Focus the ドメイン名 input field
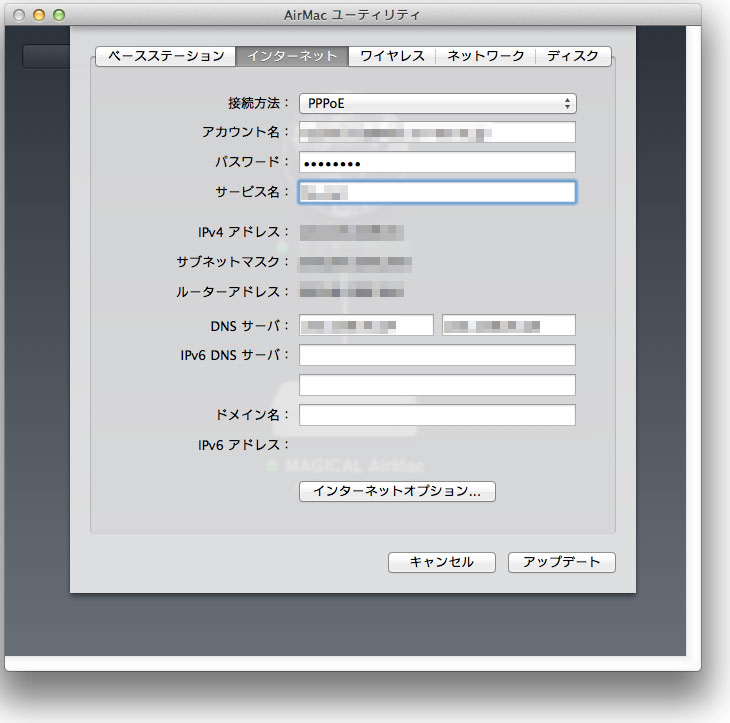The height and width of the screenshot is (723, 730). (x=437, y=415)
